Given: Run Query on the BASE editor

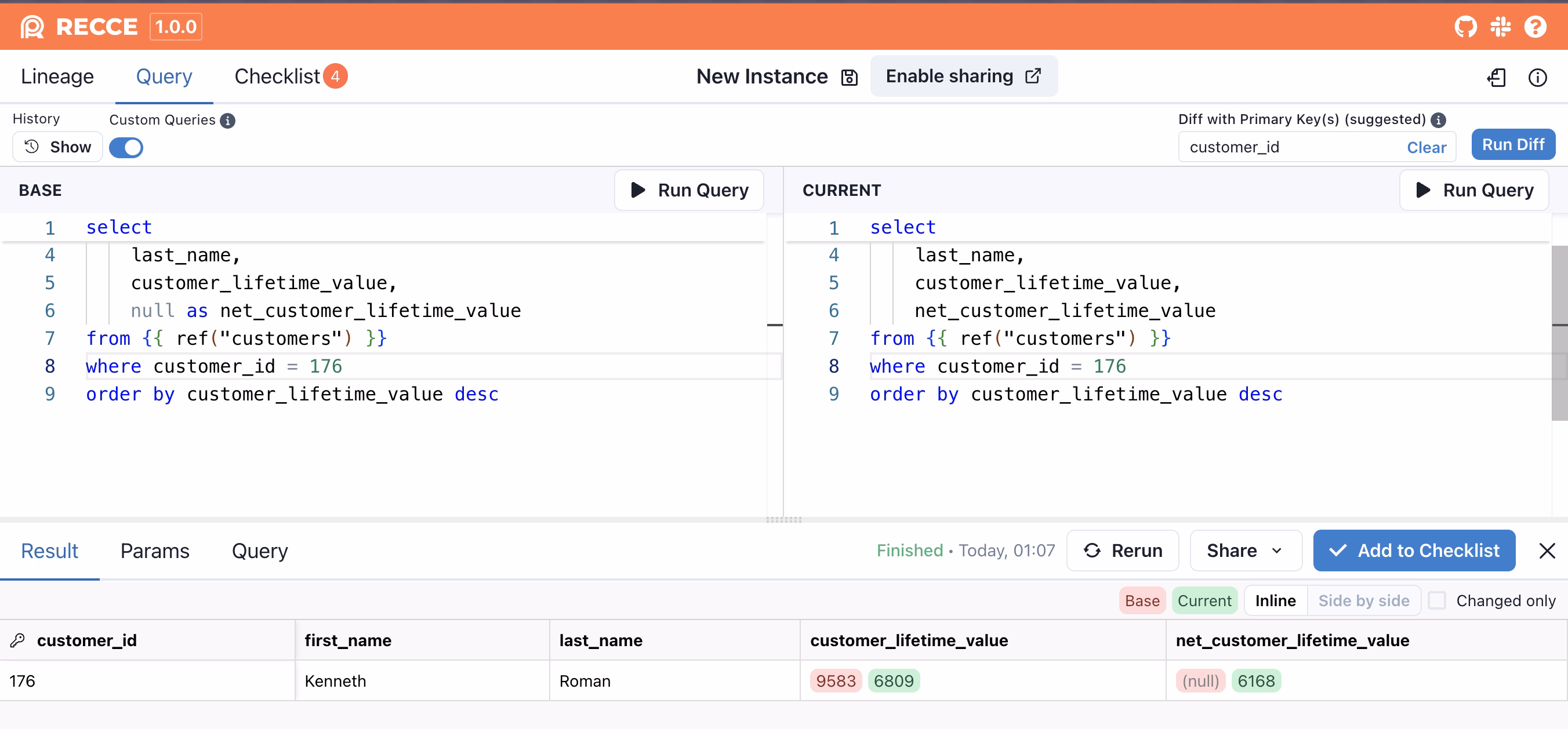Looking at the screenshot, I should click(689, 191).
